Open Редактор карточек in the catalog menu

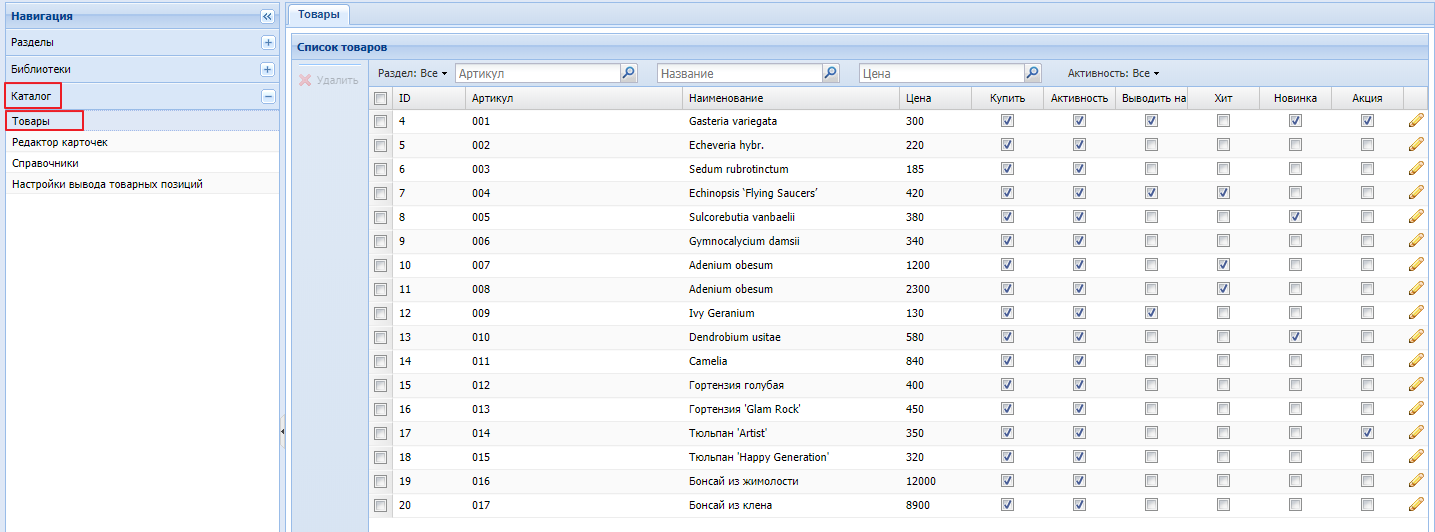60,142
